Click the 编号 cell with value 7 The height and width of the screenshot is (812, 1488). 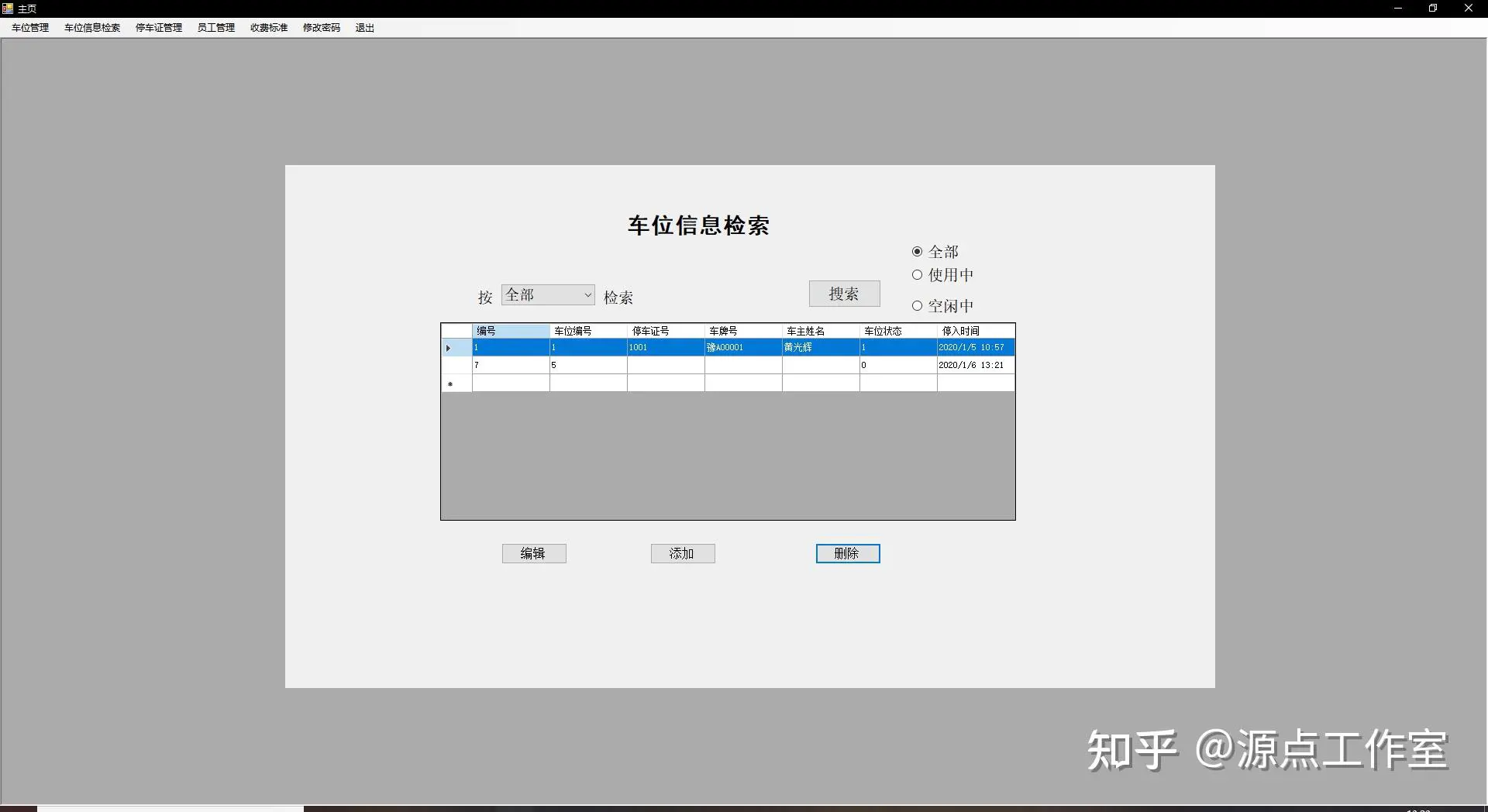point(511,366)
